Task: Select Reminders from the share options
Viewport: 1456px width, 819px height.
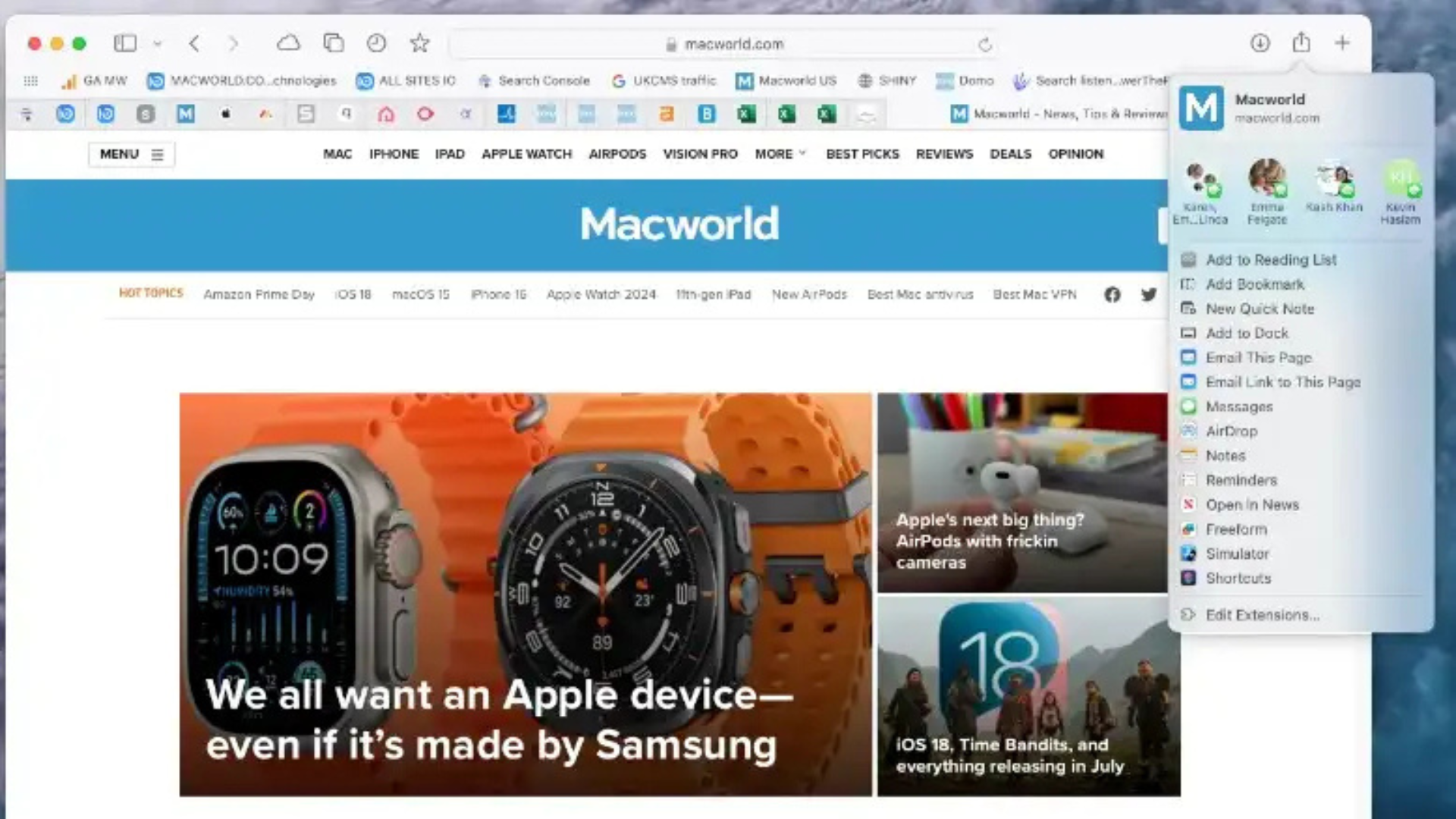Action: 1241,479
